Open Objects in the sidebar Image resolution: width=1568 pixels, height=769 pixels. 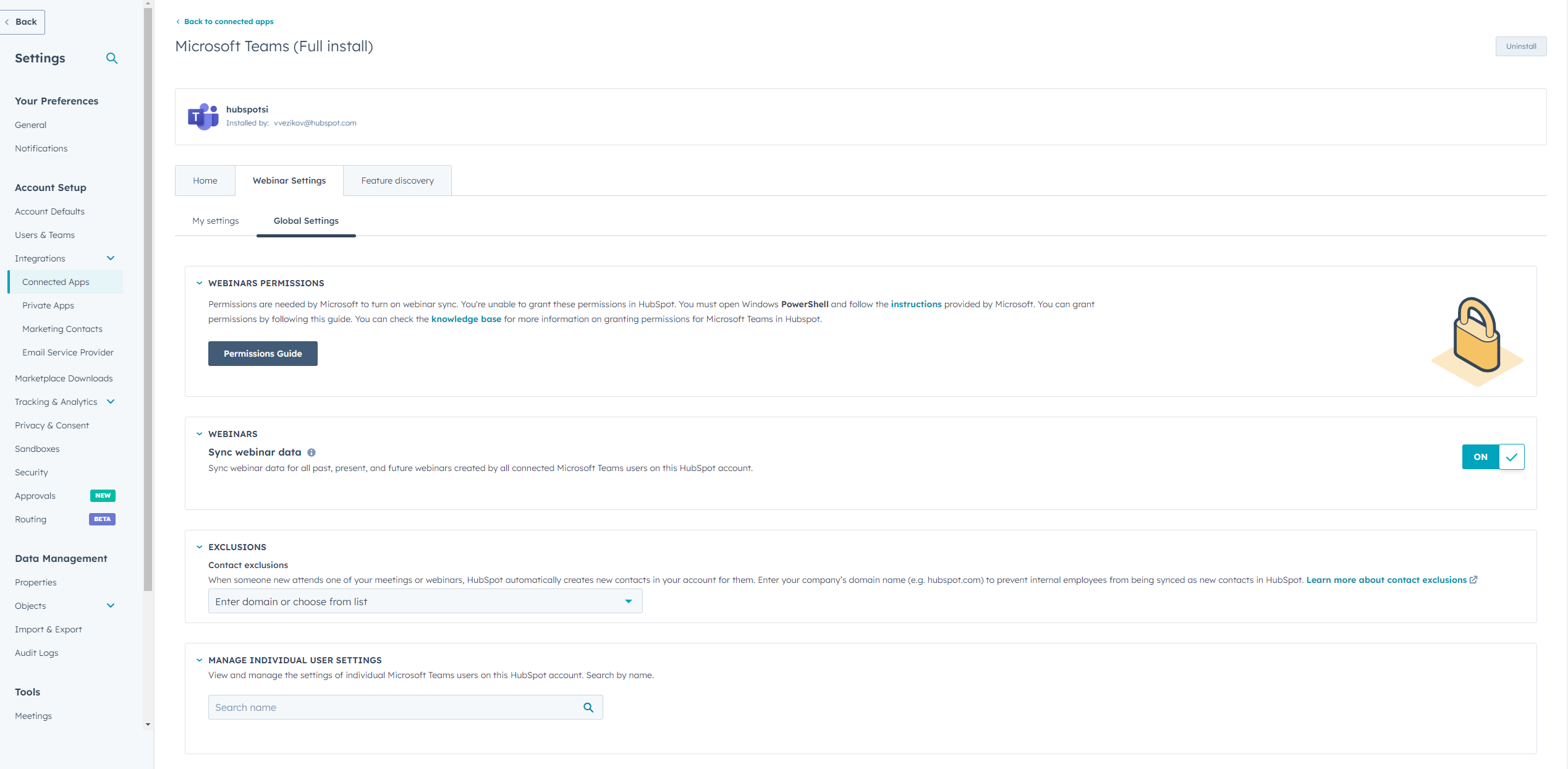[30, 606]
